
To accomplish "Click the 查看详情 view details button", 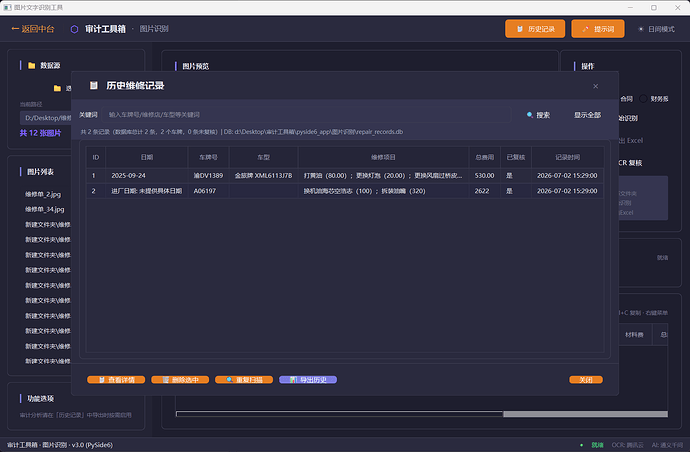I will (x=116, y=380).
